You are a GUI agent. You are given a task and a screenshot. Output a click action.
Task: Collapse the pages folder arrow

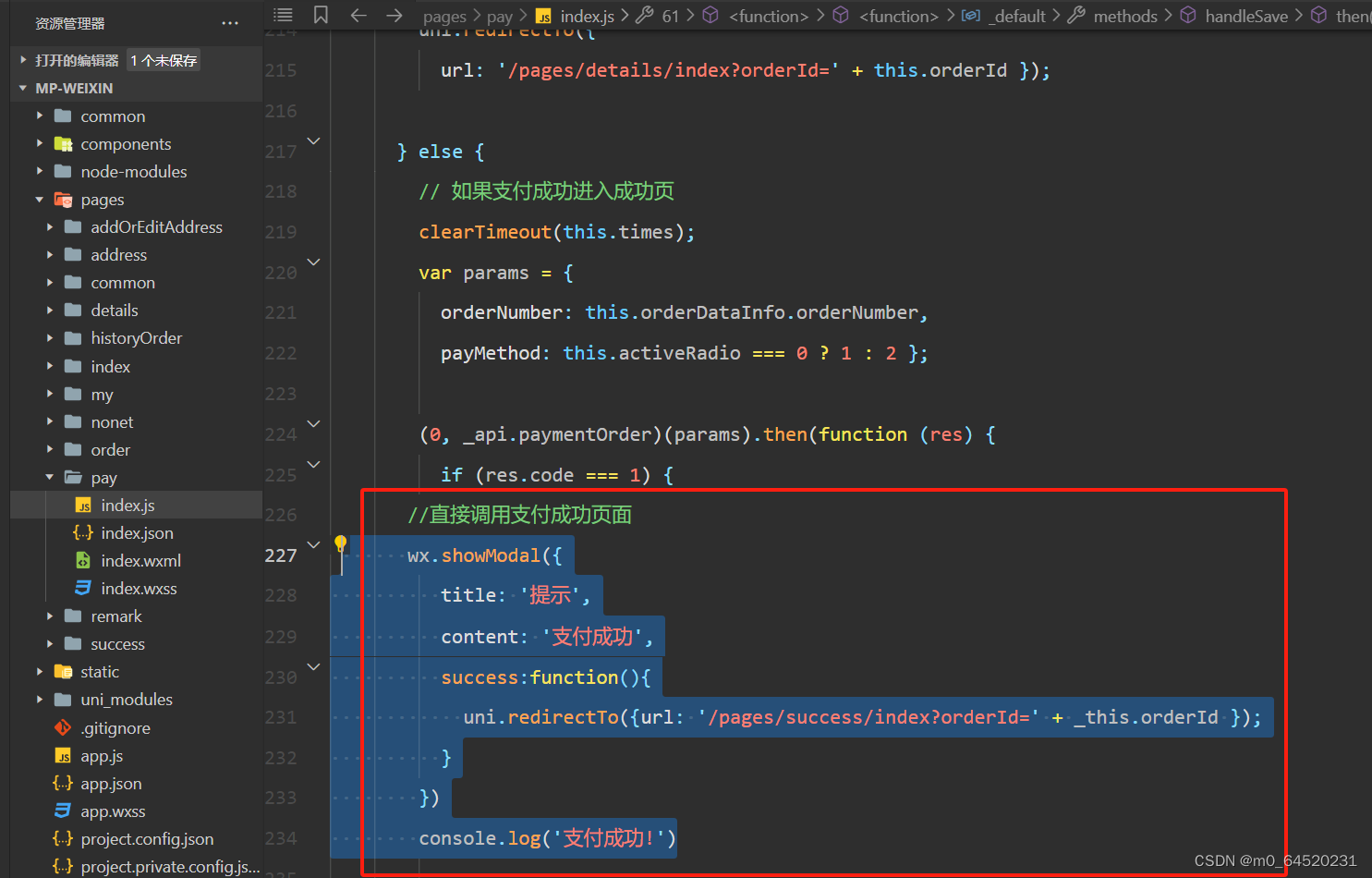click(x=40, y=200)
